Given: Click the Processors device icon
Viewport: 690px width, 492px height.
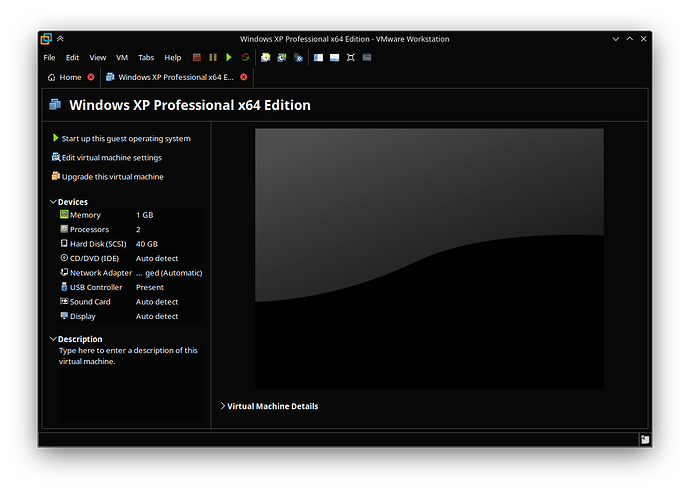Looking at the screenshot, I should (64, 229).
